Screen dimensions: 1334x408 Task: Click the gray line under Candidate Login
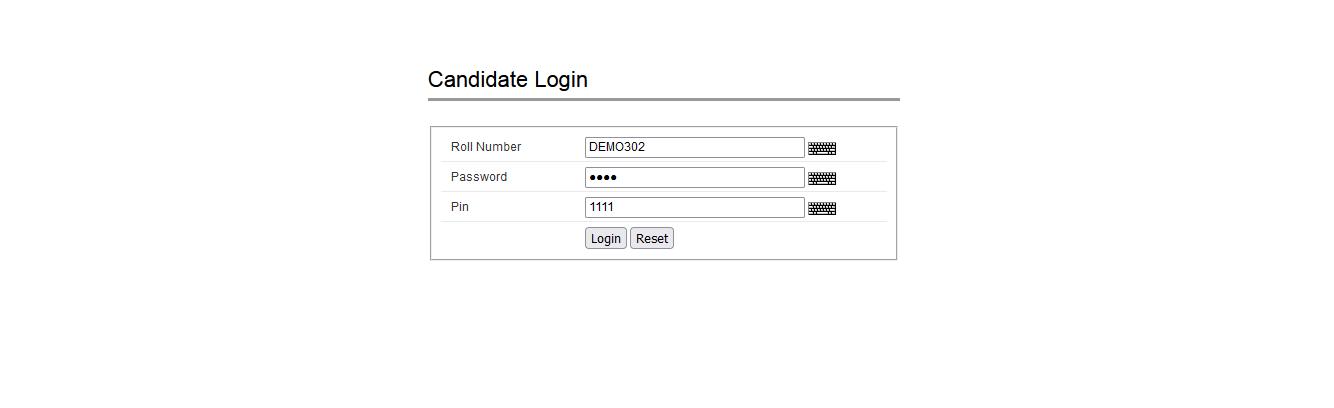tap(664, 99)
